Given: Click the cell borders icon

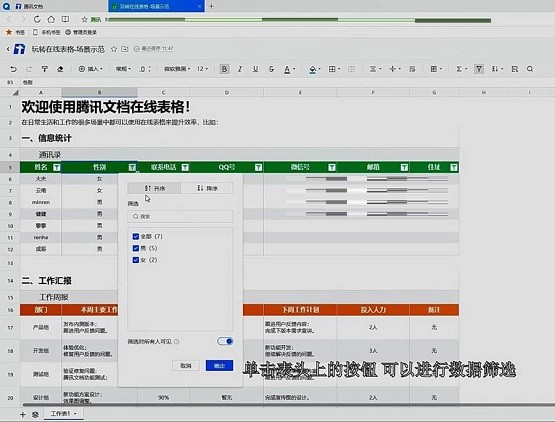Looking at the screenshot, I should point(332,69).
